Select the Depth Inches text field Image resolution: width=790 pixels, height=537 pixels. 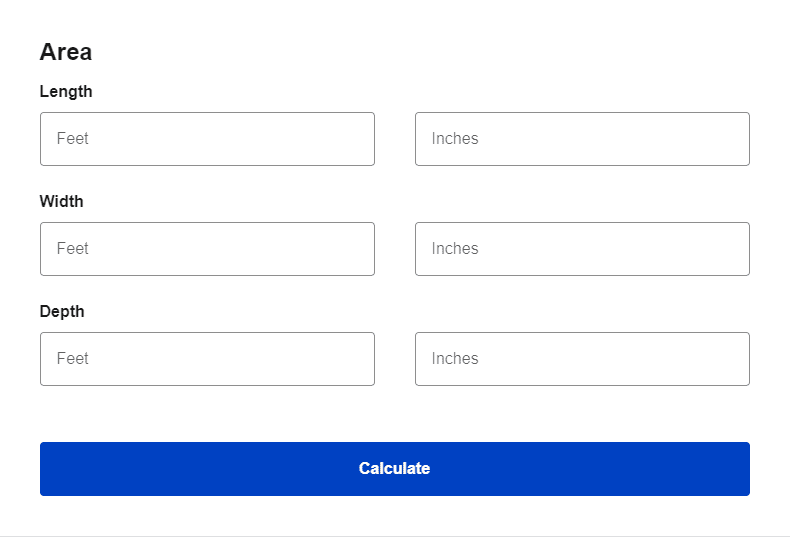click(x=582, y=359)
